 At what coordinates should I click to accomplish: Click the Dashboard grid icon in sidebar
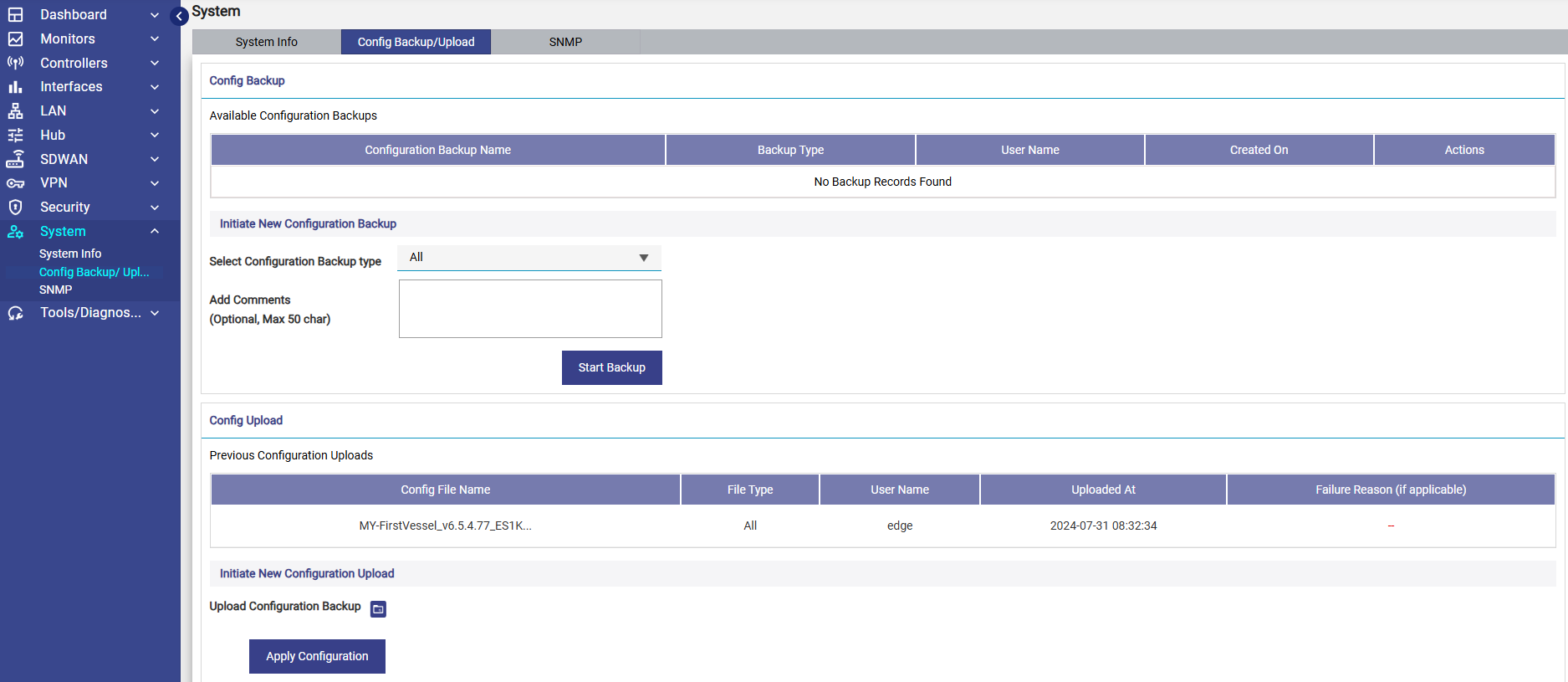pos(15,15)
